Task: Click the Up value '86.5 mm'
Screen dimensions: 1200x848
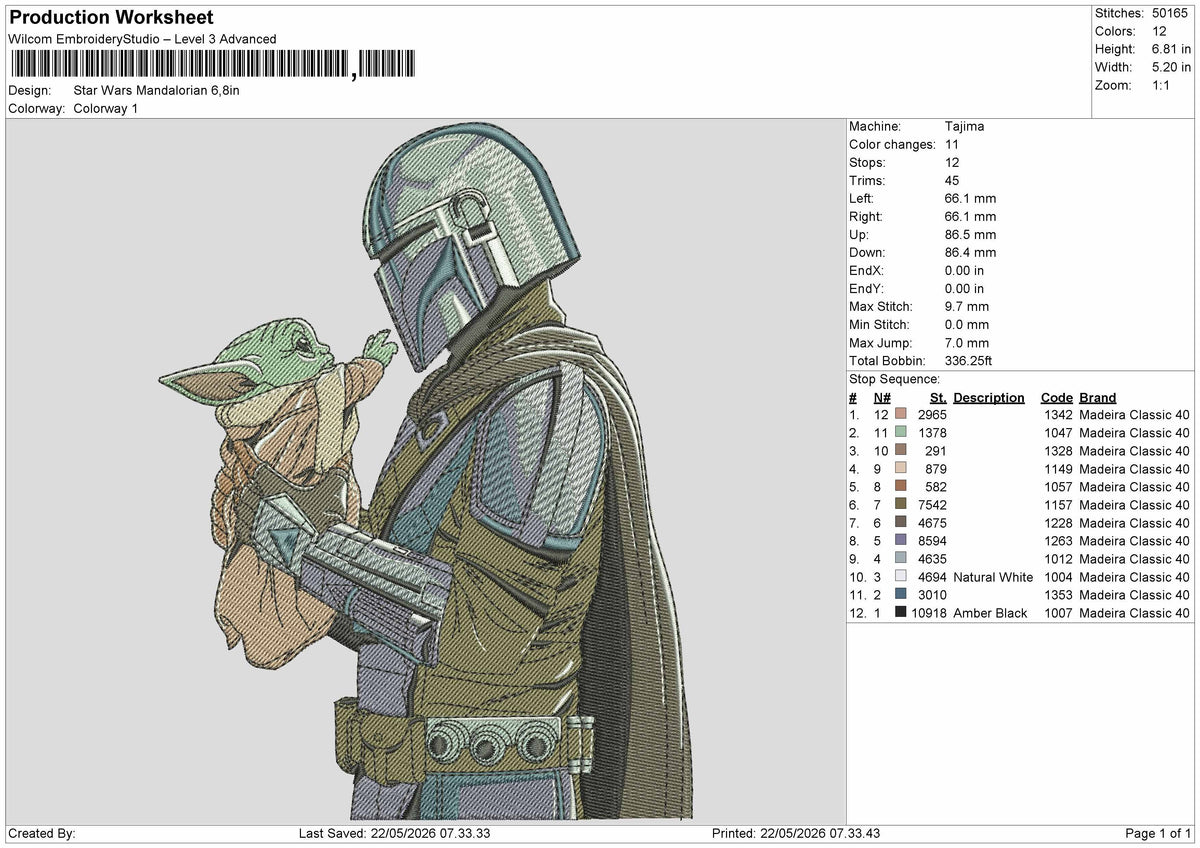Action: (970, 235)
